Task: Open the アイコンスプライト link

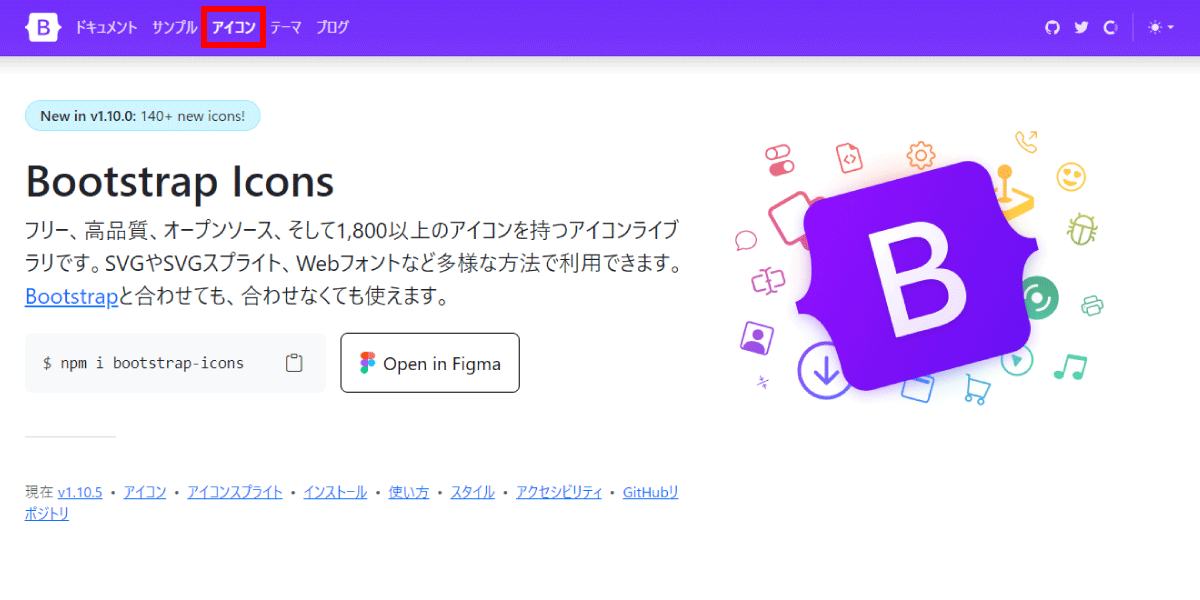Action: 235,492
